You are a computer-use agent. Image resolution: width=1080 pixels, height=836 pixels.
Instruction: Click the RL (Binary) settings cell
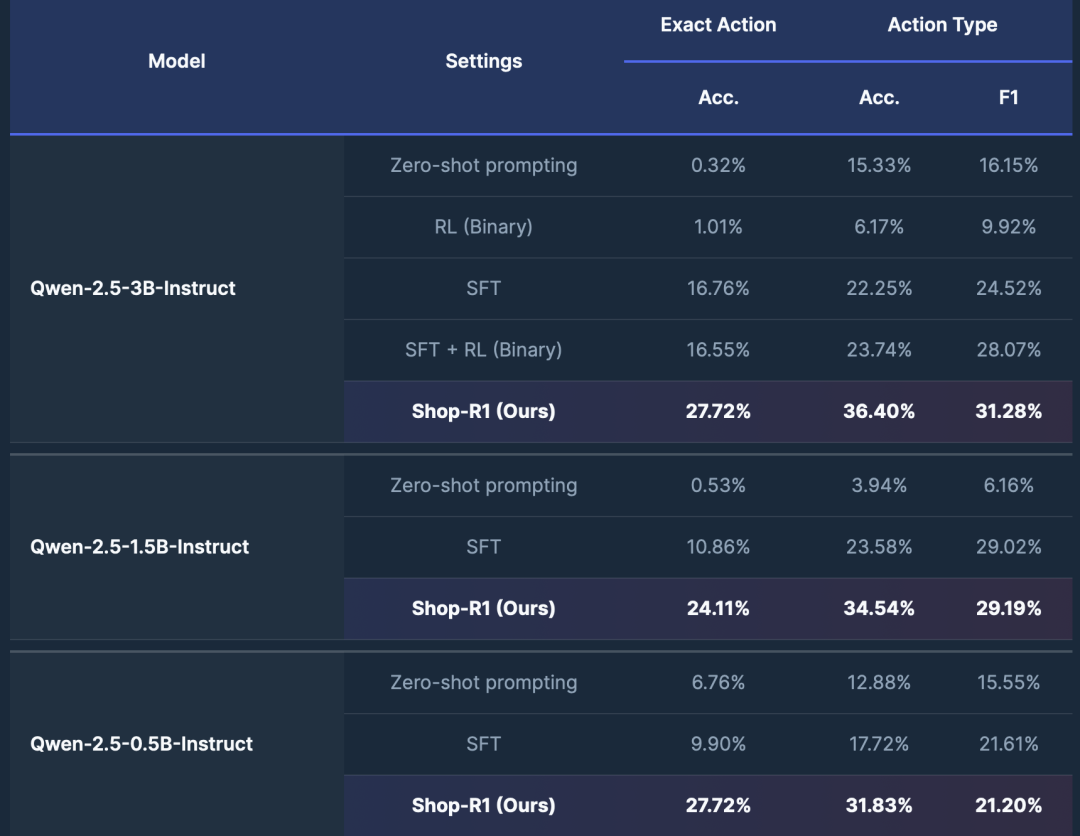pyautogui.click(x=484, y=227)
